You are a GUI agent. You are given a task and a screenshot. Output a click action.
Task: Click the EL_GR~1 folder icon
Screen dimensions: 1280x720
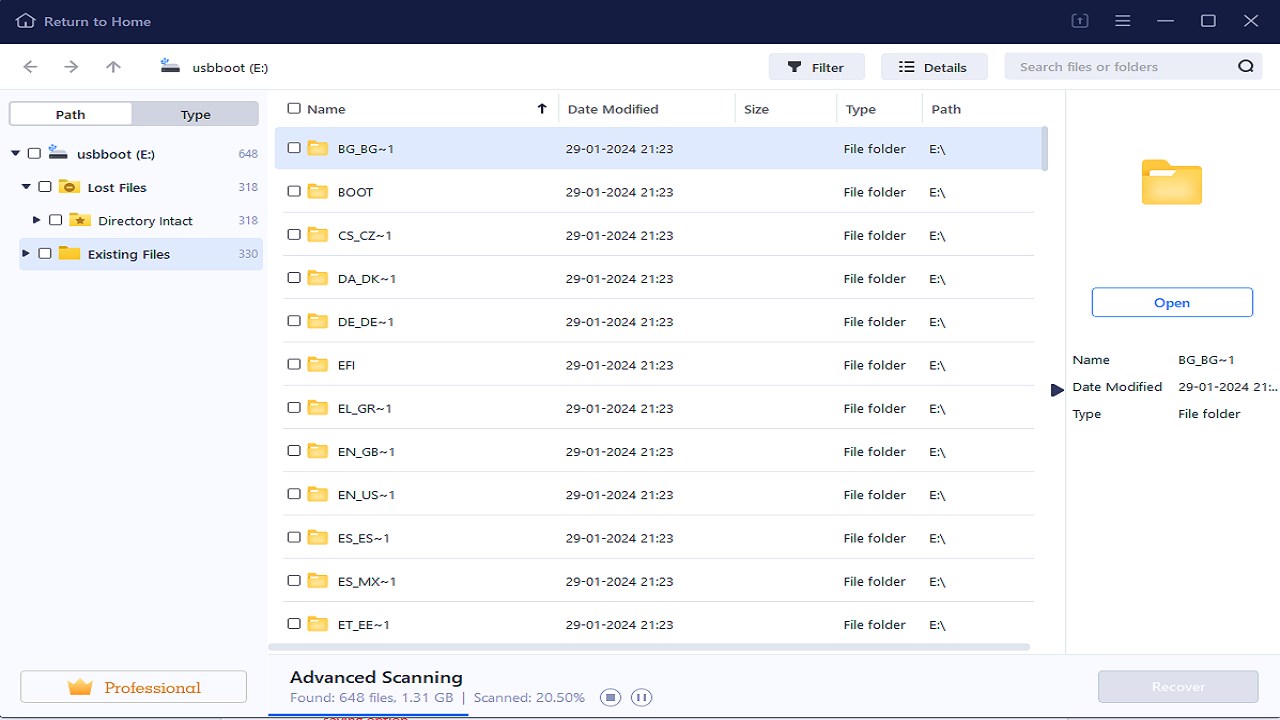pyautogui.click(x=318, y=407)
